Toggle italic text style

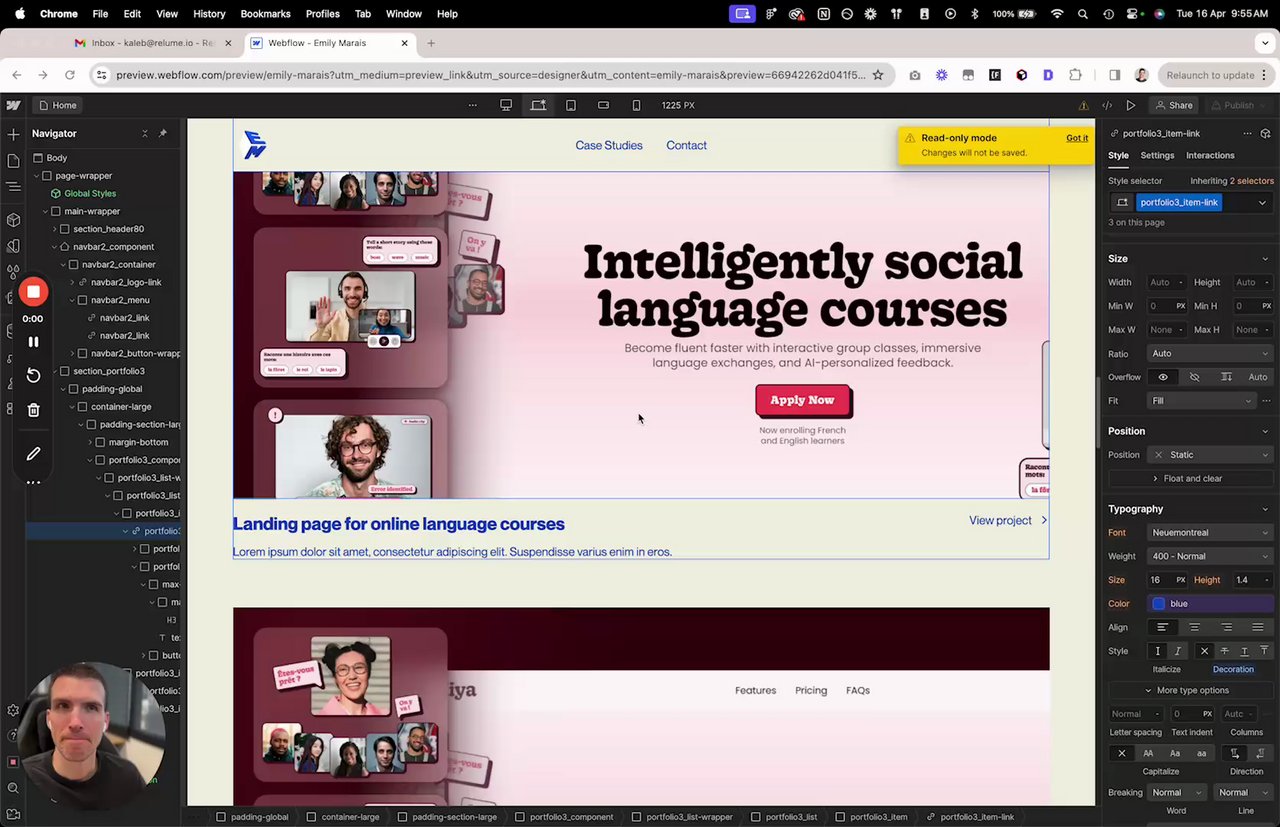click(x=1178, y=651)
